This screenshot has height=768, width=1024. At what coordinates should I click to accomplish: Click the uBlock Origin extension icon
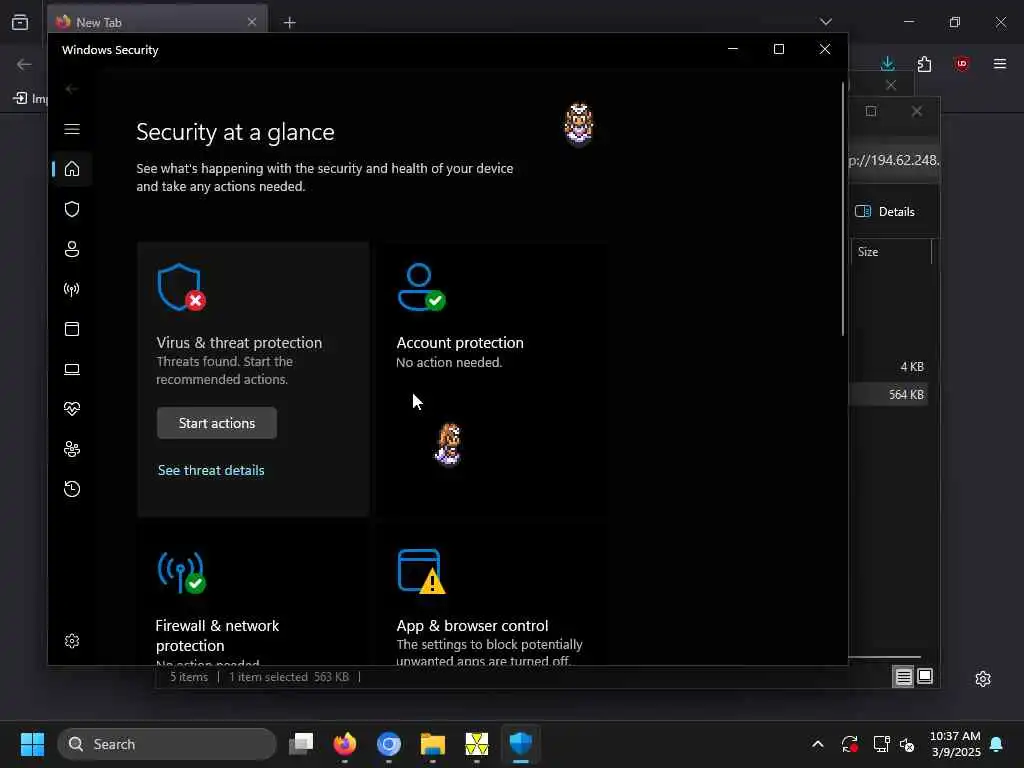click(961, 64)
